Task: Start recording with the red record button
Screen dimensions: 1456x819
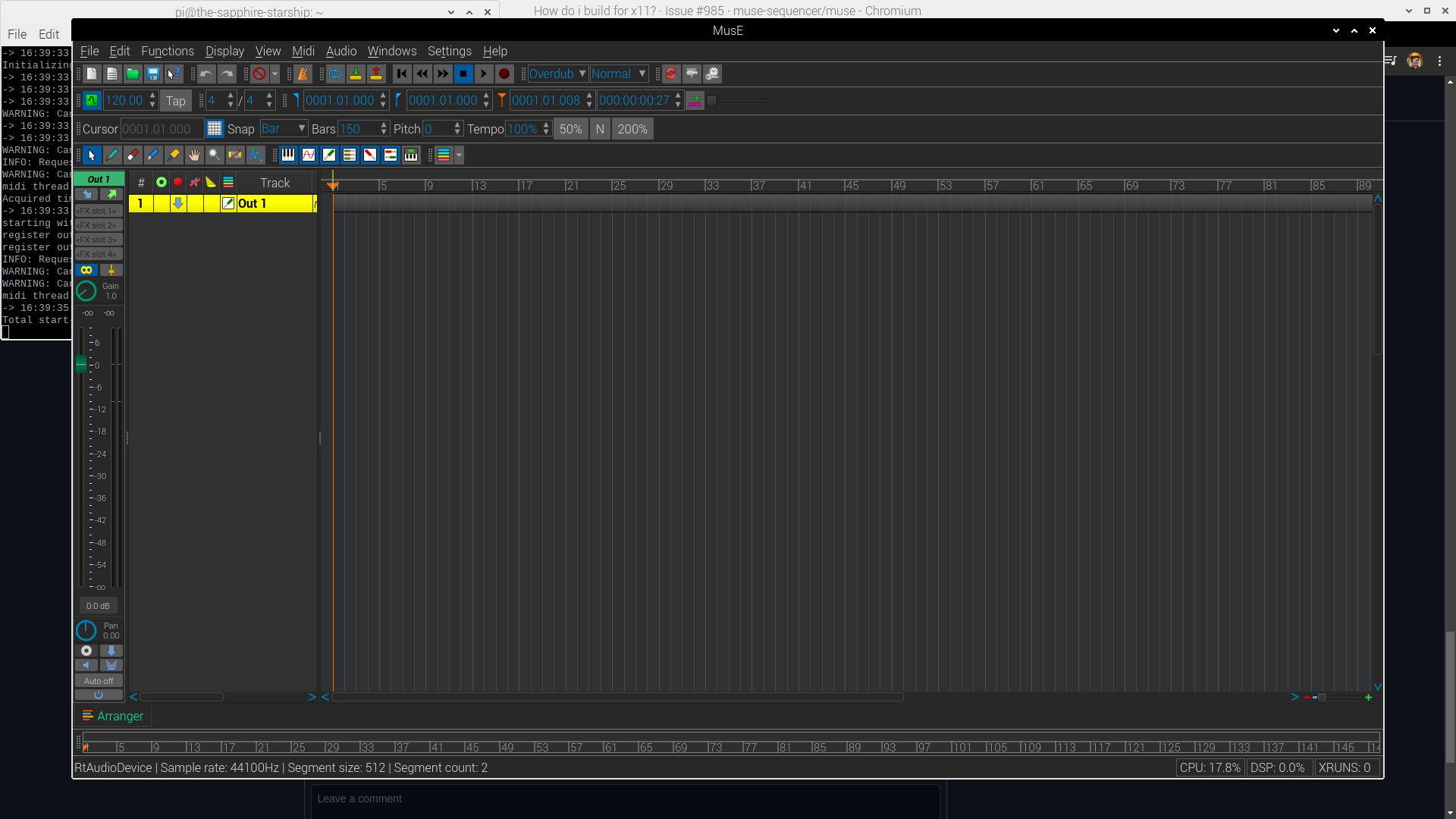Action: tap(504, 74)
